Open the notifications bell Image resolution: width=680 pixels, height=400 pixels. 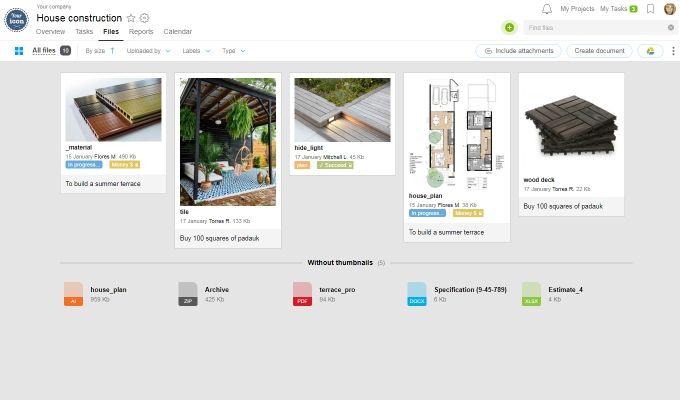(x=546, y=8)
